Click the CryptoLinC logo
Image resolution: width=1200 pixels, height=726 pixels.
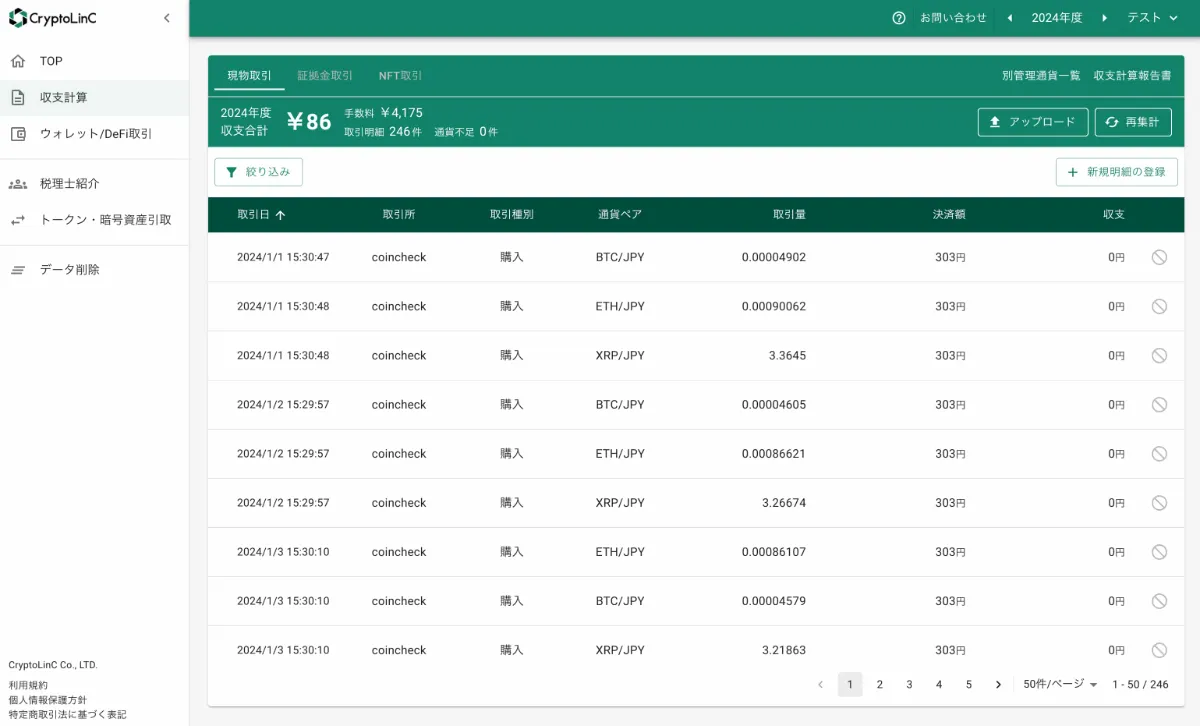pos(54,18)
